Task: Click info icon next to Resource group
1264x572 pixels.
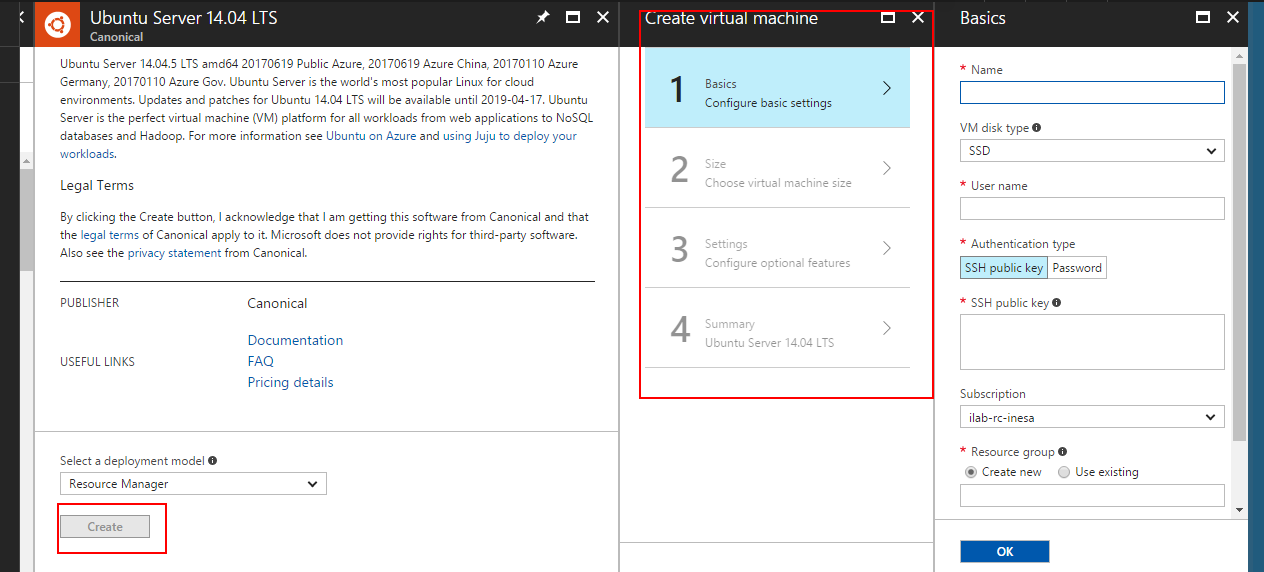Action: (x=1062, y=452)
